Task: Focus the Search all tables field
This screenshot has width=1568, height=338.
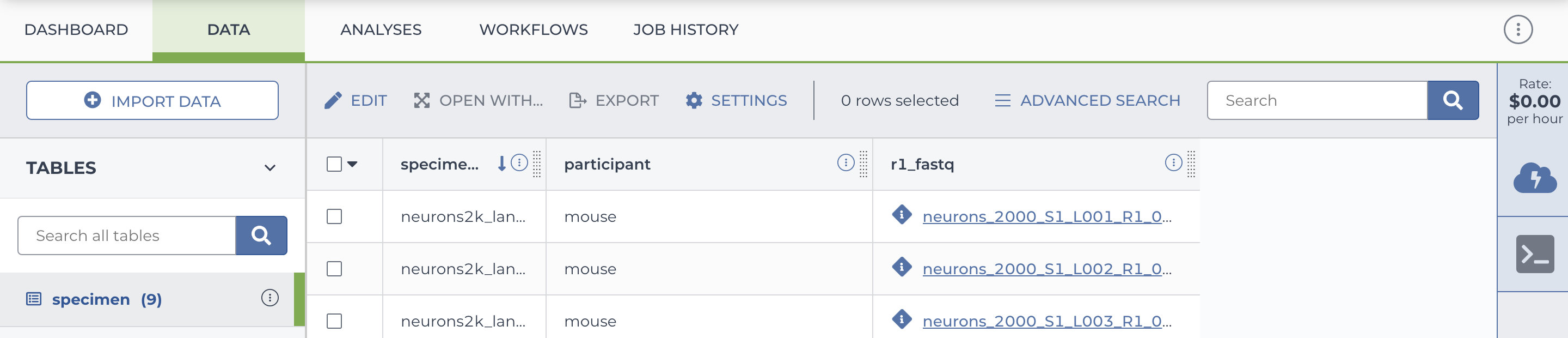Action: 127,236
